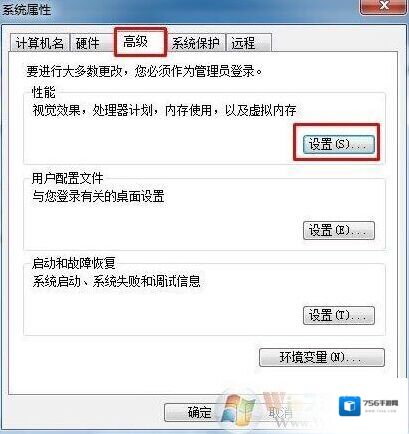Viewport: 409px width, 434px height.
Task: Open performance 设置(S) button
Action: click(x=338, y=145)
